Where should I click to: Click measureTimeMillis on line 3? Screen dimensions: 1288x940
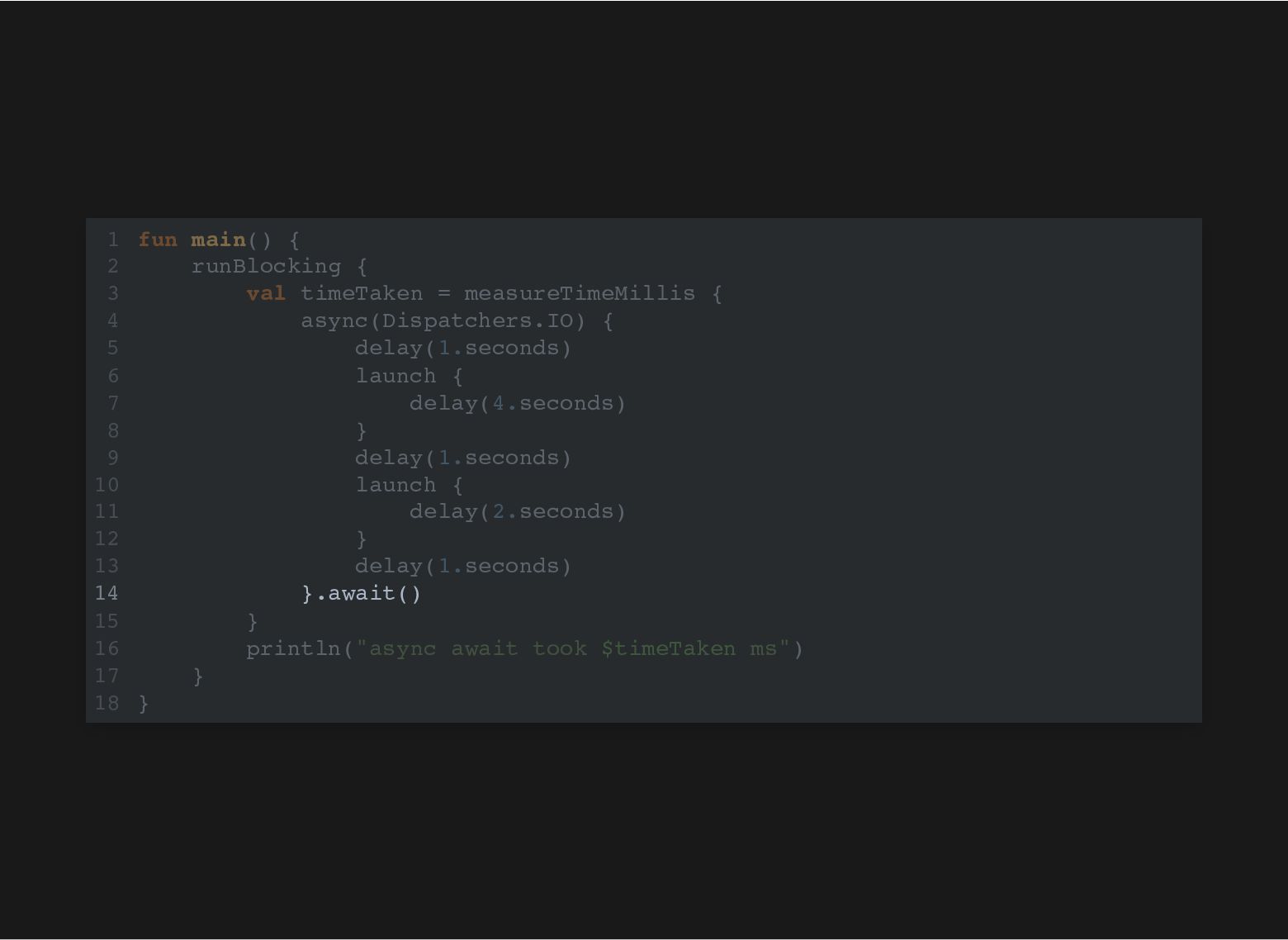click(x=580, y=293)
